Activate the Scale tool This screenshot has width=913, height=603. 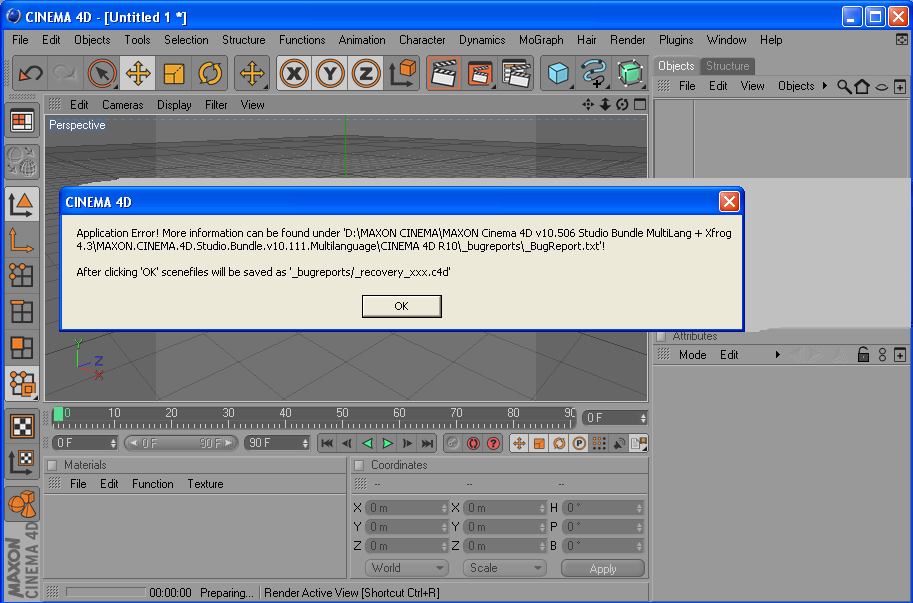tap(174, 73)
